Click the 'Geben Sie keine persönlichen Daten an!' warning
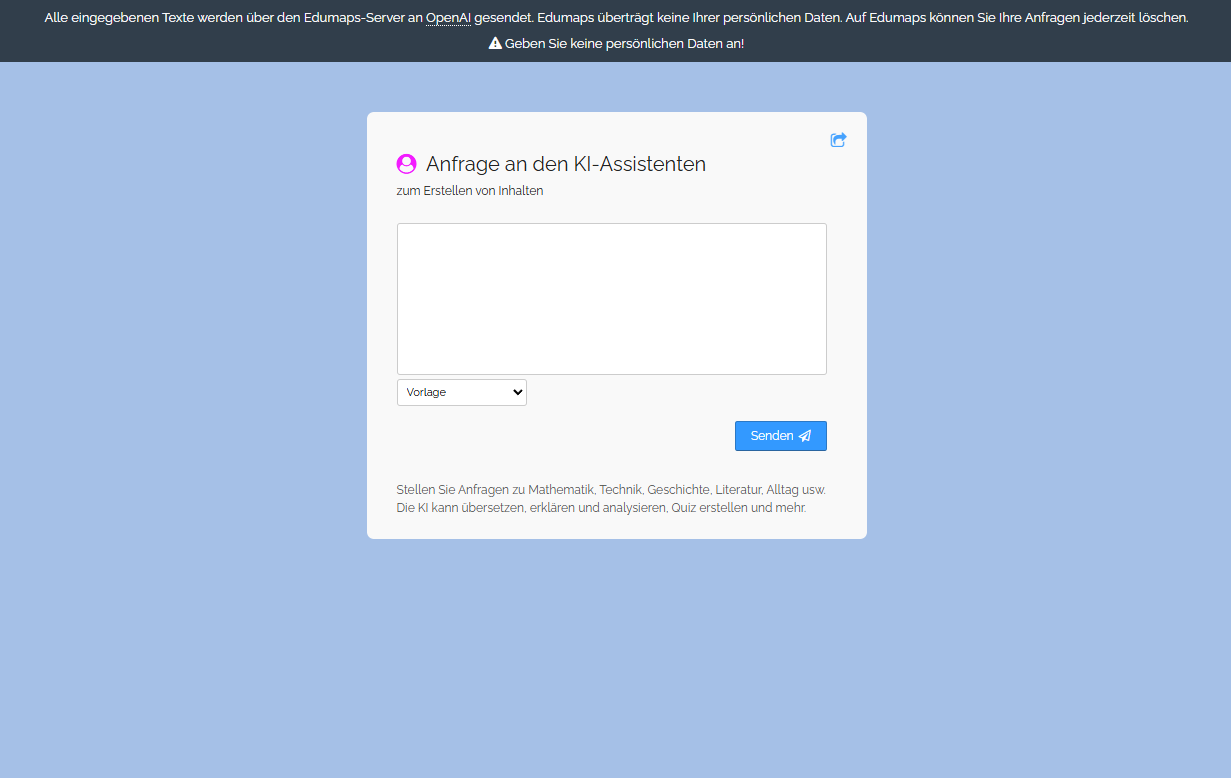The image size is (1231, 778). click(x=624, y=44)
